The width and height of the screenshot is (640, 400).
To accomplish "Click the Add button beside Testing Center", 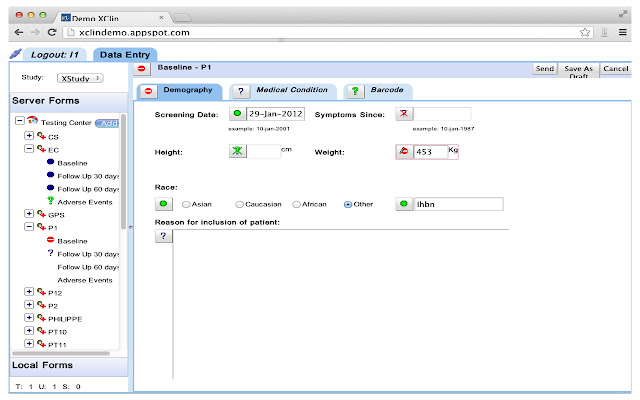I will click(x=107, y=123).
